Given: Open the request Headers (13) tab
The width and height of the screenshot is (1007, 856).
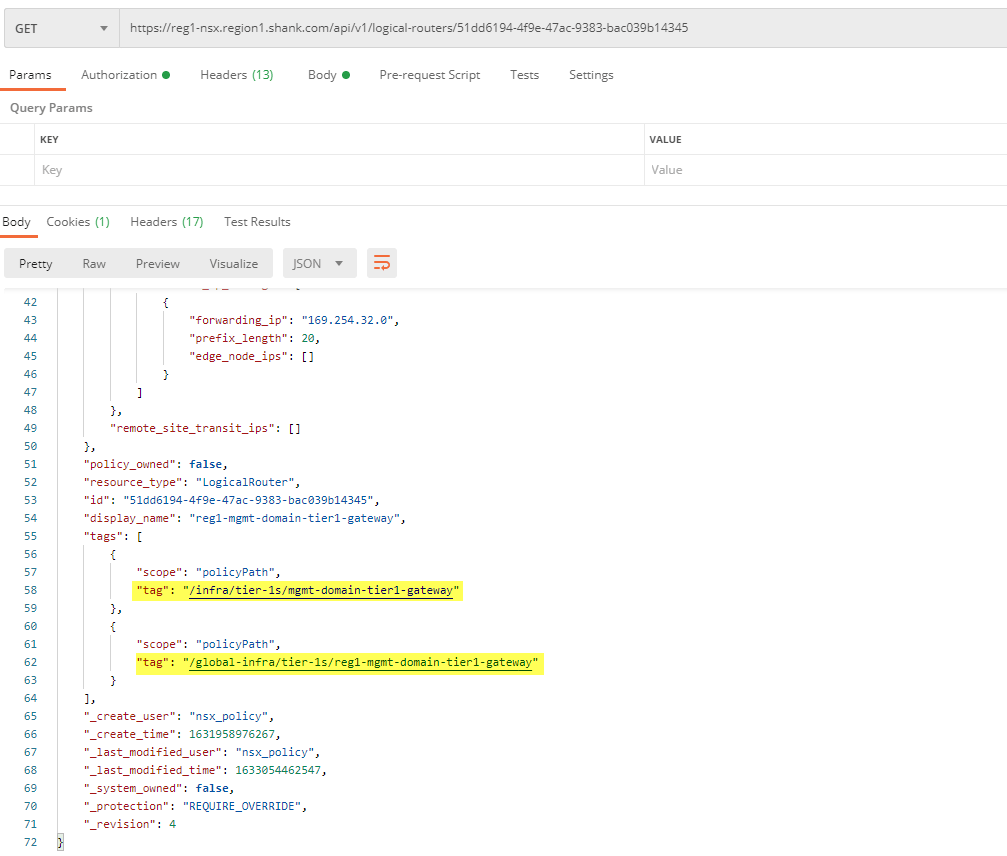Looking at the screenshot, I should click(x=236, y=75).
